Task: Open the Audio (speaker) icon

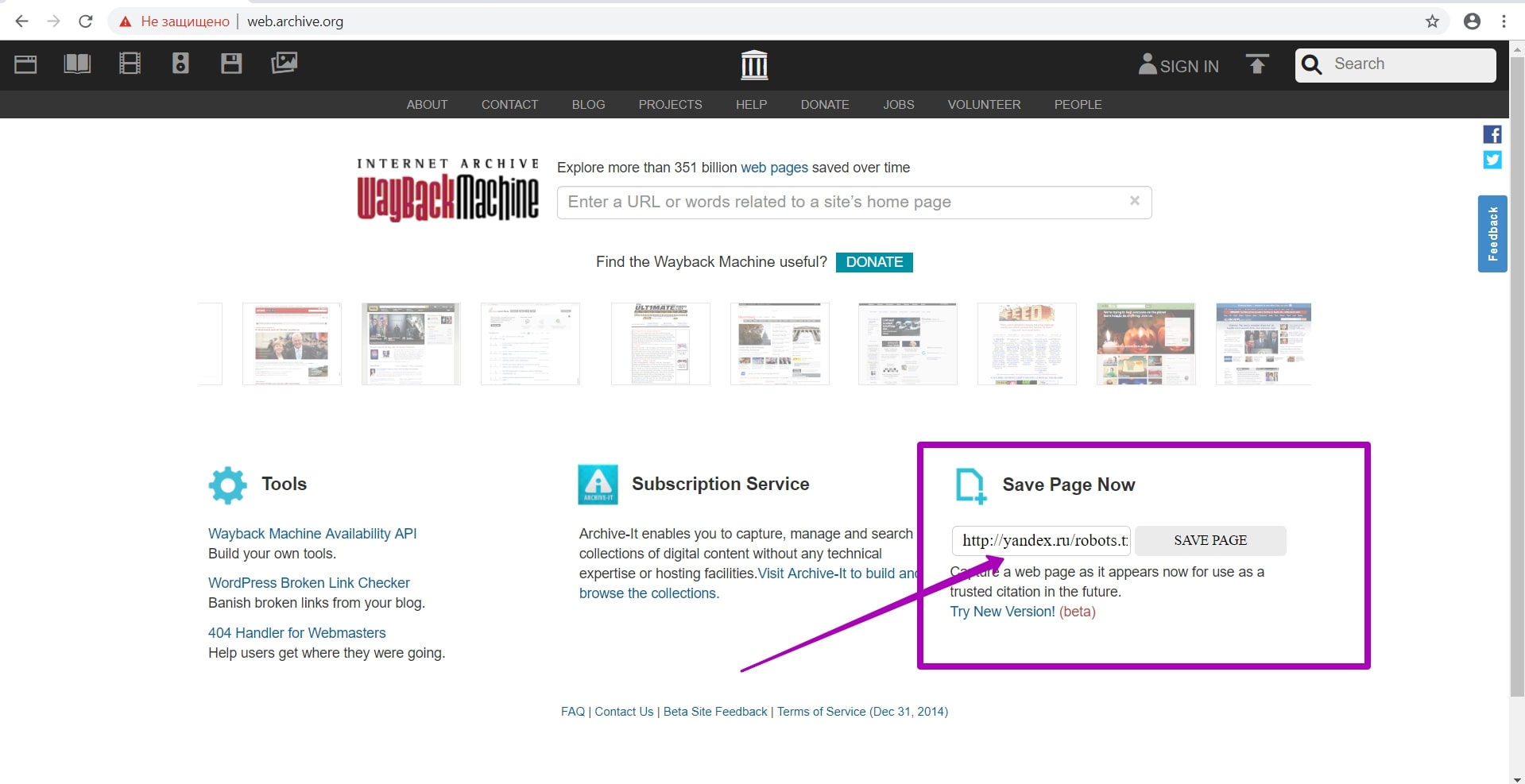Action: coord(180,64)
